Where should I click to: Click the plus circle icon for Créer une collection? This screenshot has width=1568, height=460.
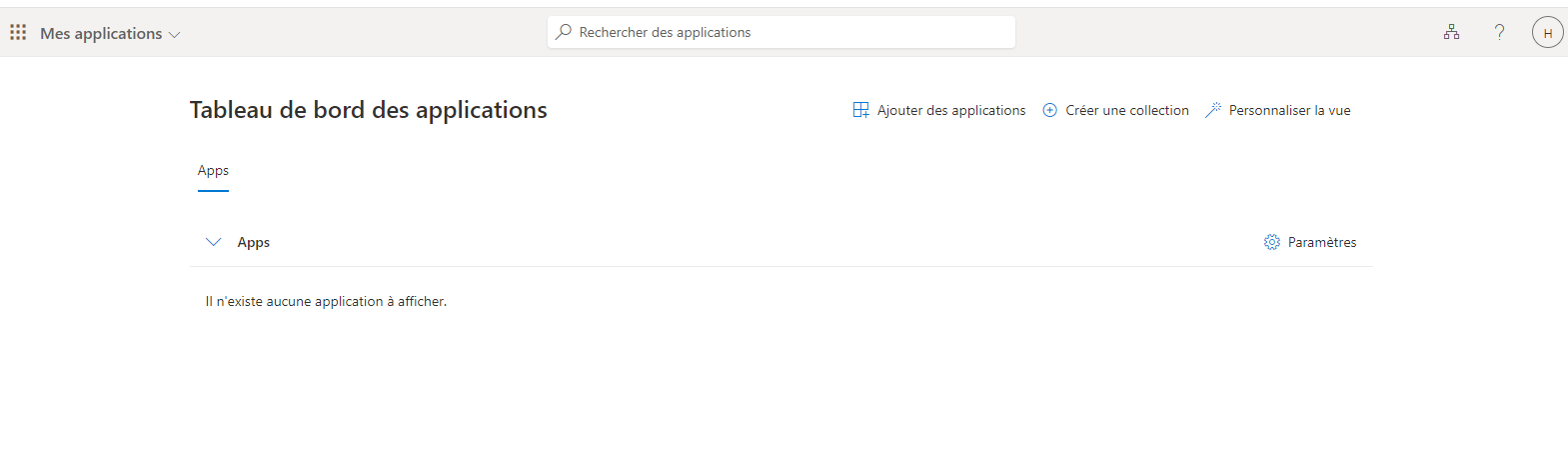(1049, 110)
